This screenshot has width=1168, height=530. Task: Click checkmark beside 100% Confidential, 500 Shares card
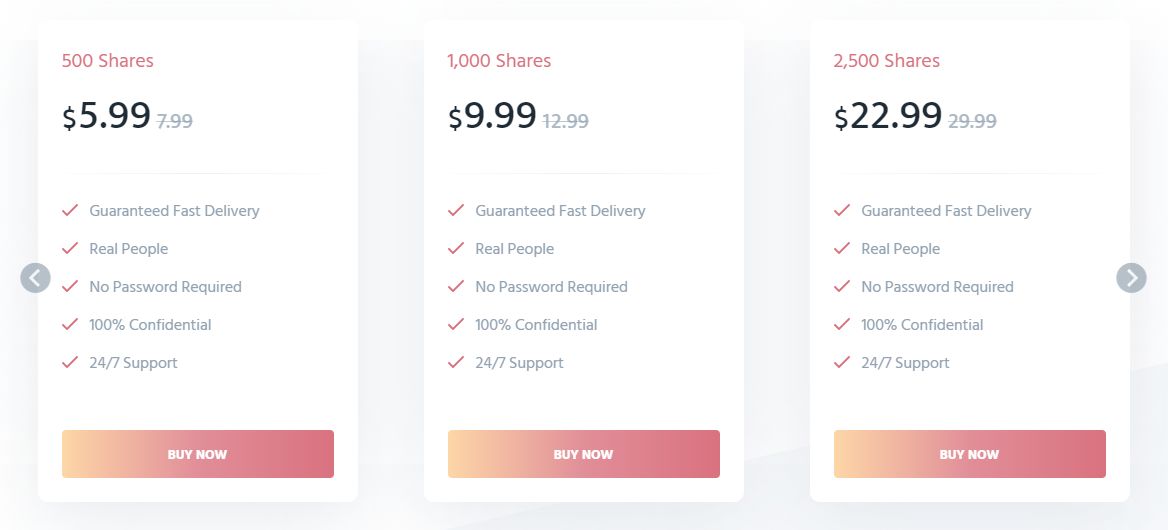(x=70, y=325)
